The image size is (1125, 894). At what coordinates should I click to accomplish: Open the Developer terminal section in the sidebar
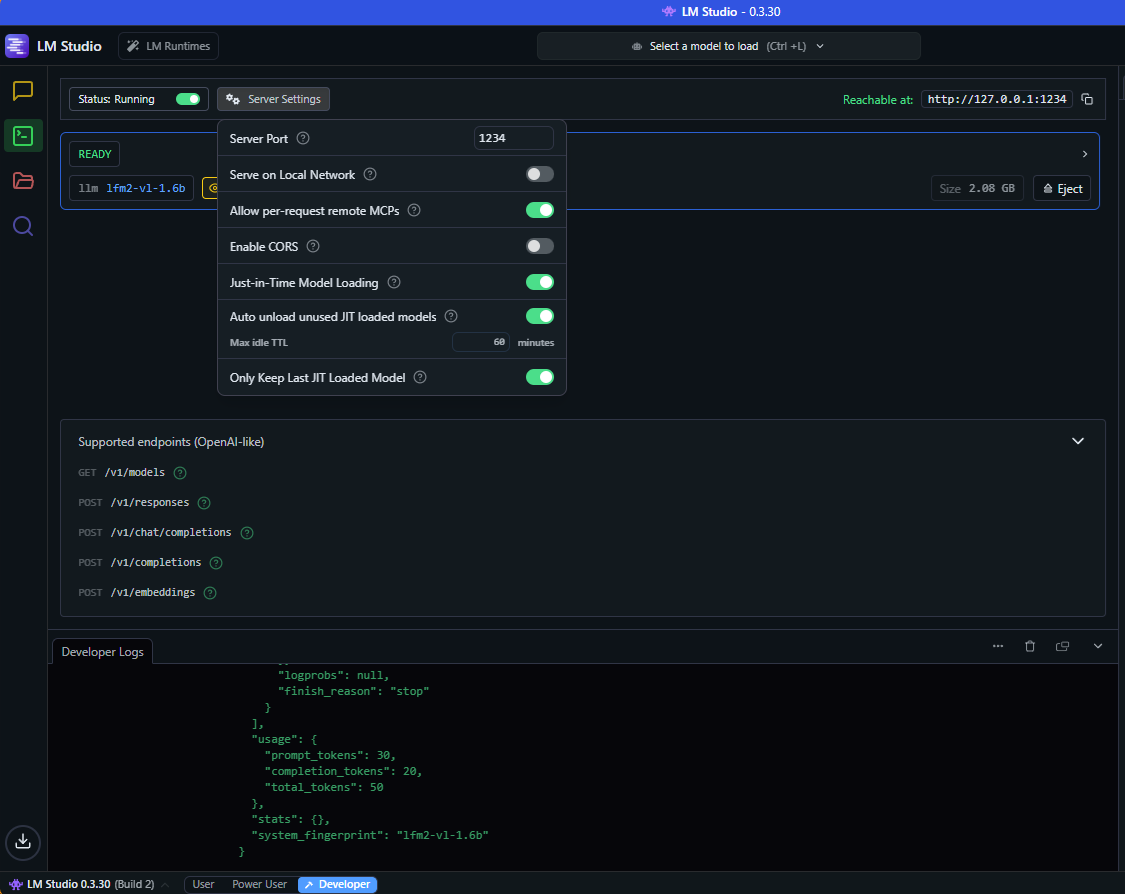(23, 136)
